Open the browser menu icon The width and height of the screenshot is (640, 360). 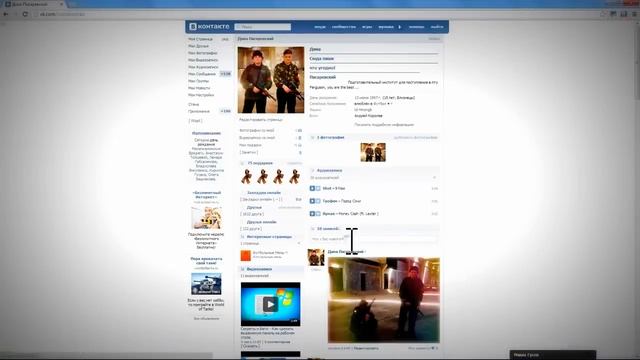coord(634,14)
